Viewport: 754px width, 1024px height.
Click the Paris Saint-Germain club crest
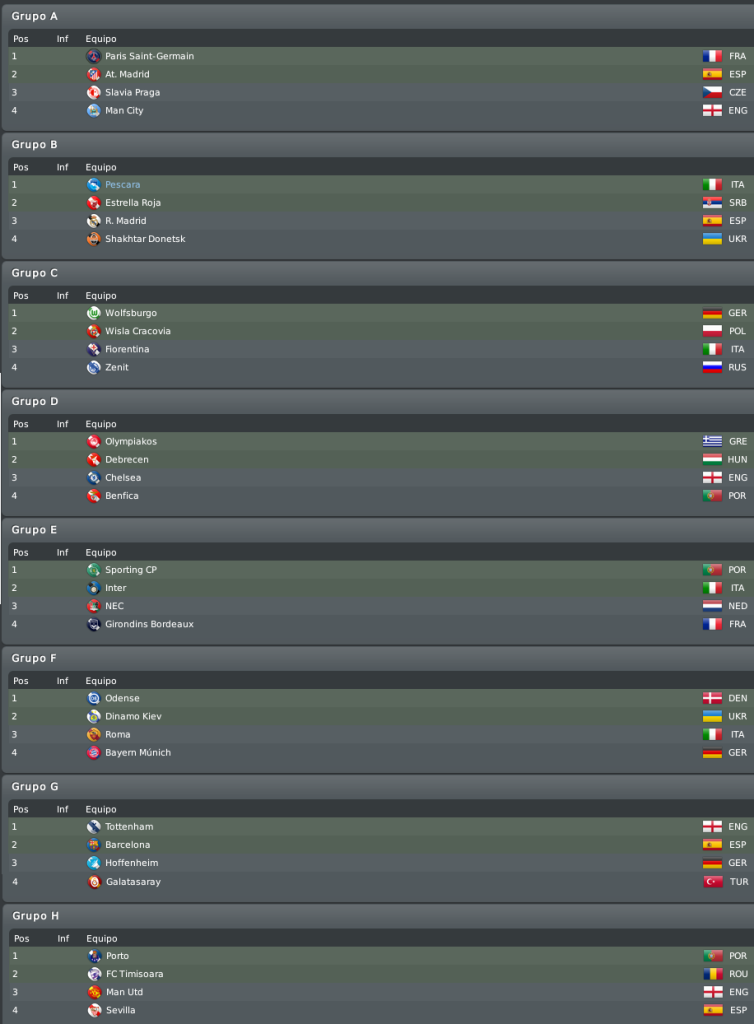pyautogui.click(x=93, y=56)
